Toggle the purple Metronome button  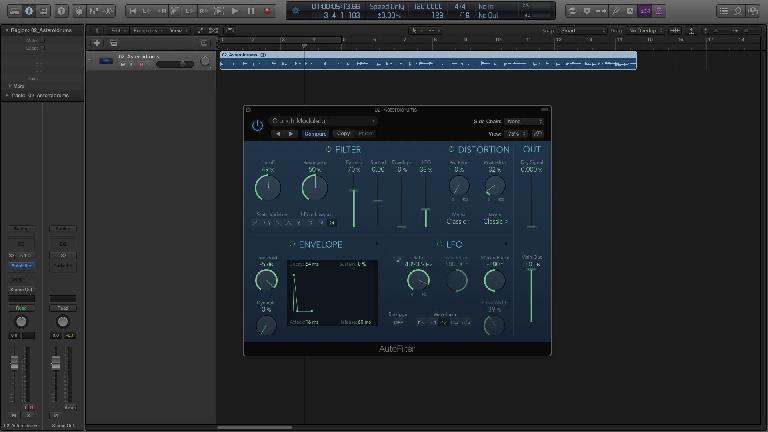tap(659, 10)
